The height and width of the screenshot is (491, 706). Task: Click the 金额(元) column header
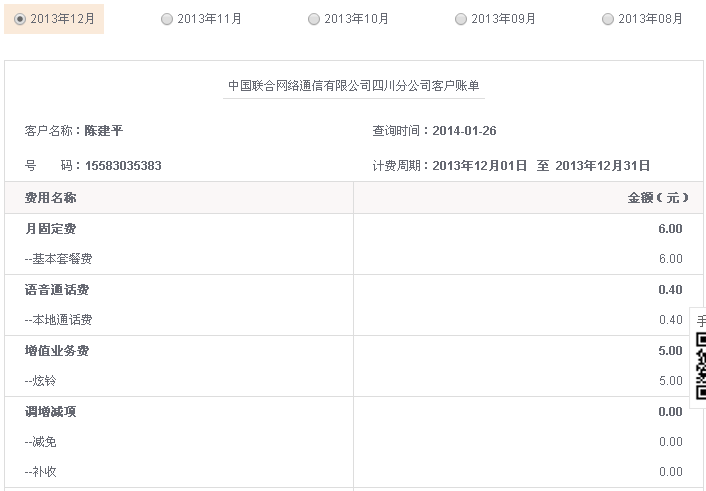(658, 198)
